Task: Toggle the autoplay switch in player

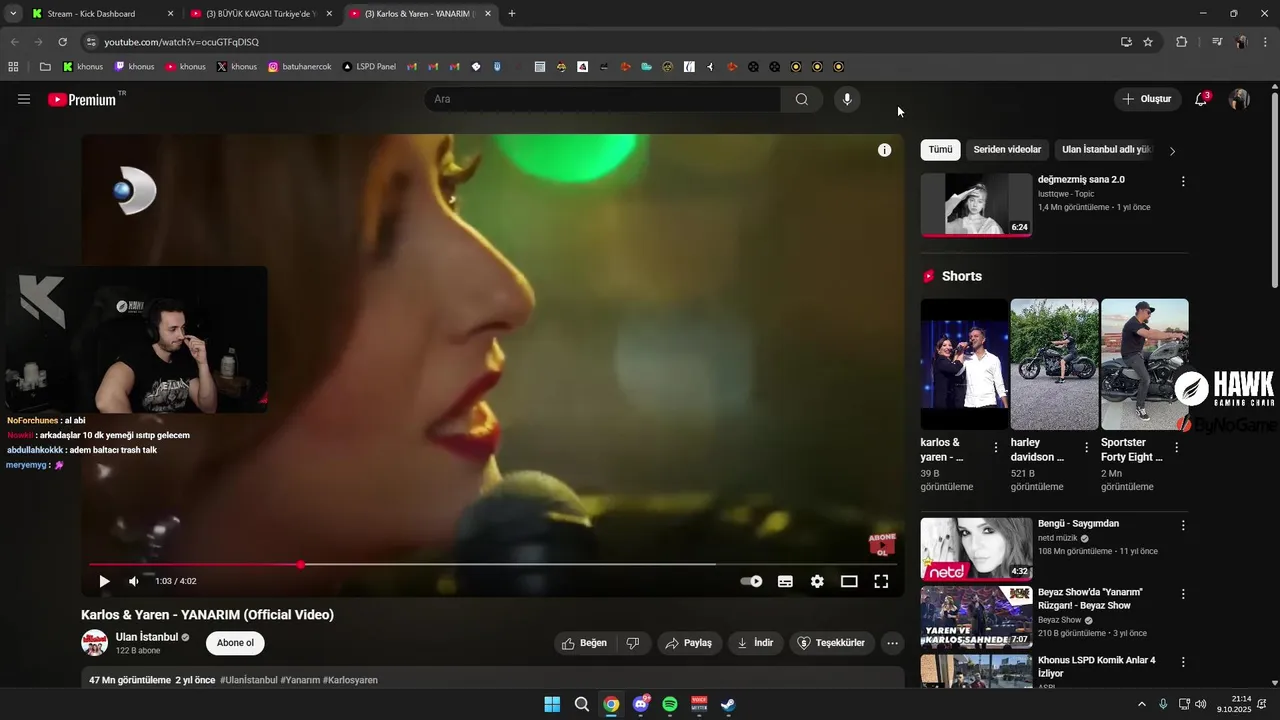Action: (x=751, y=581)
